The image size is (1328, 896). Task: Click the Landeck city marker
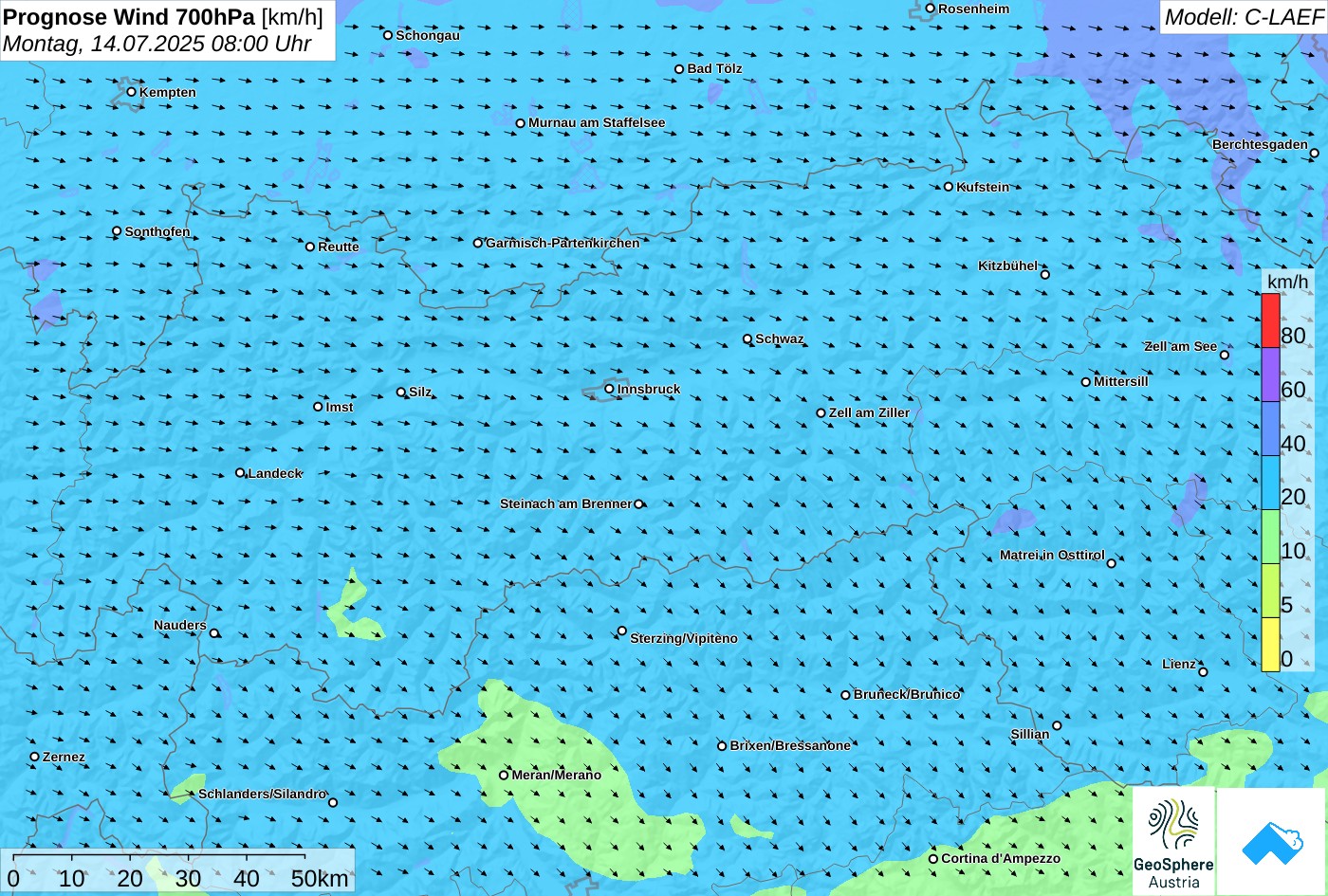click(240, 472)
